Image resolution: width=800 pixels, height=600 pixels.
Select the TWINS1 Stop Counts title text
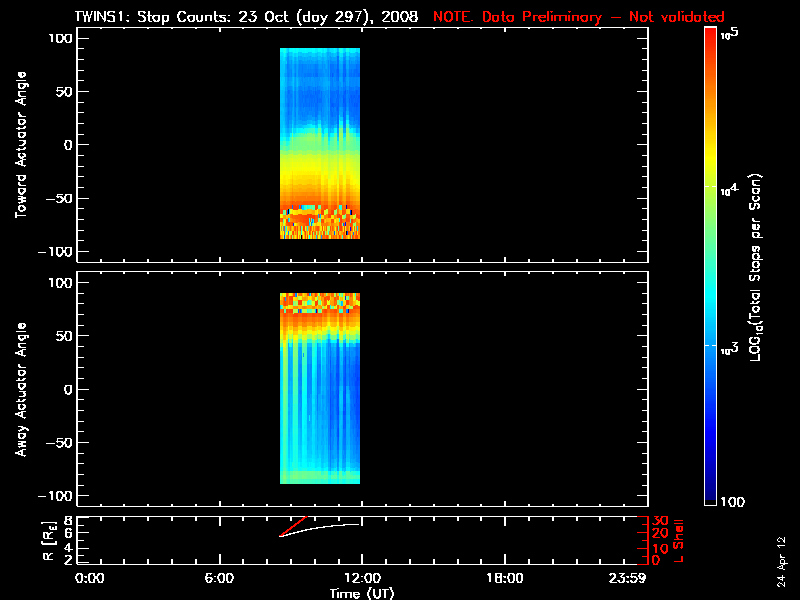(246, 17)
